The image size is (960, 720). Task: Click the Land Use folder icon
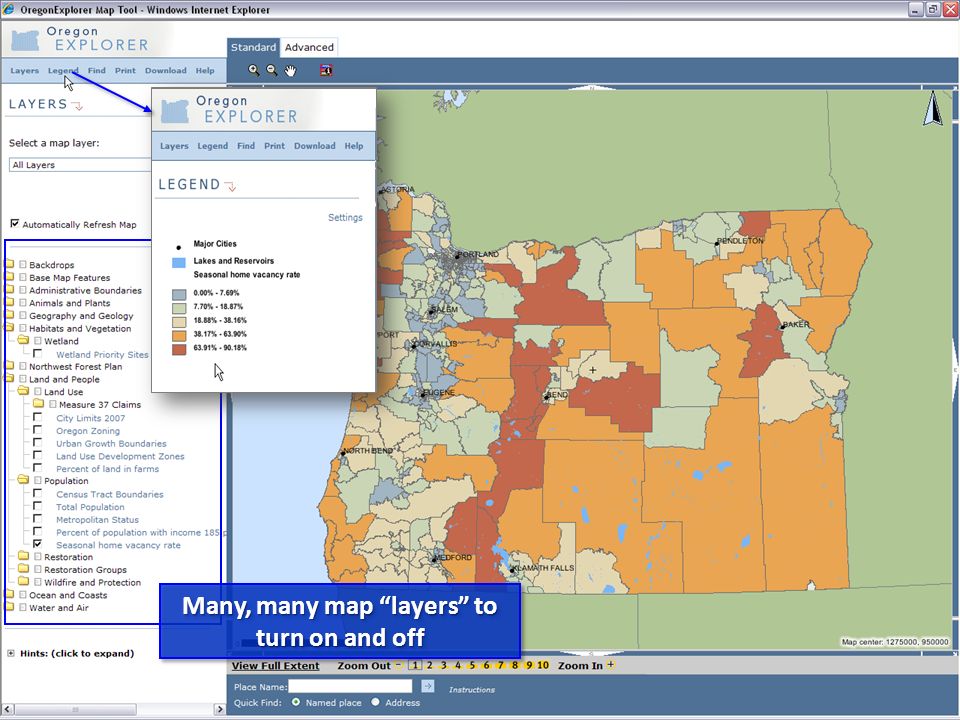(x=23, y=391)
